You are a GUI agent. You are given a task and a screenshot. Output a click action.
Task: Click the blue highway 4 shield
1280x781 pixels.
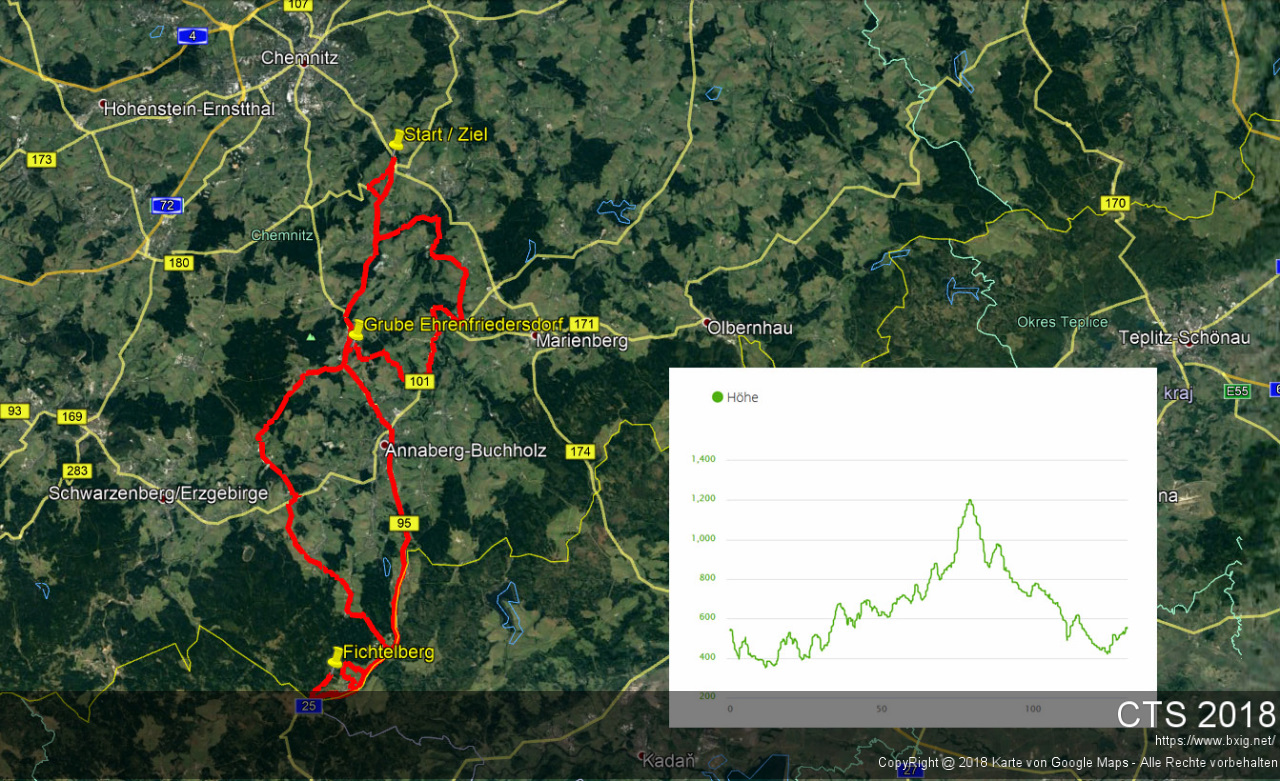coord(192,36)
